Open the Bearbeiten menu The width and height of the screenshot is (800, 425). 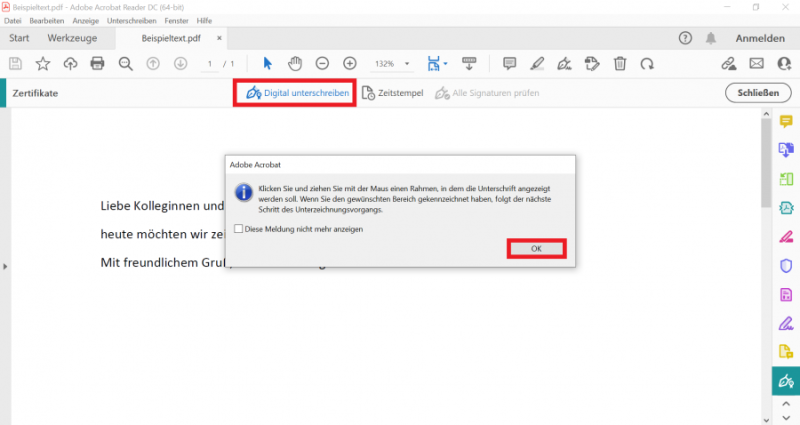[48, 21]
